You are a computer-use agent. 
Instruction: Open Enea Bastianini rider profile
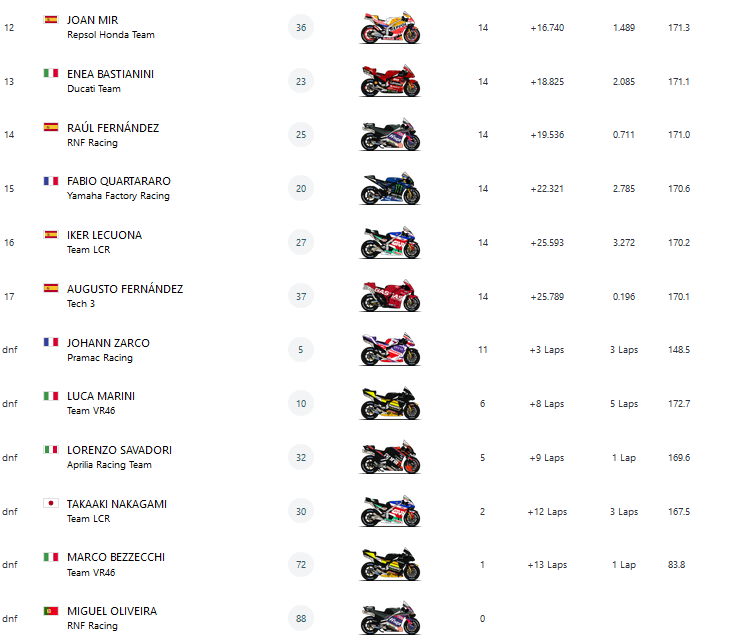point(110,74)
